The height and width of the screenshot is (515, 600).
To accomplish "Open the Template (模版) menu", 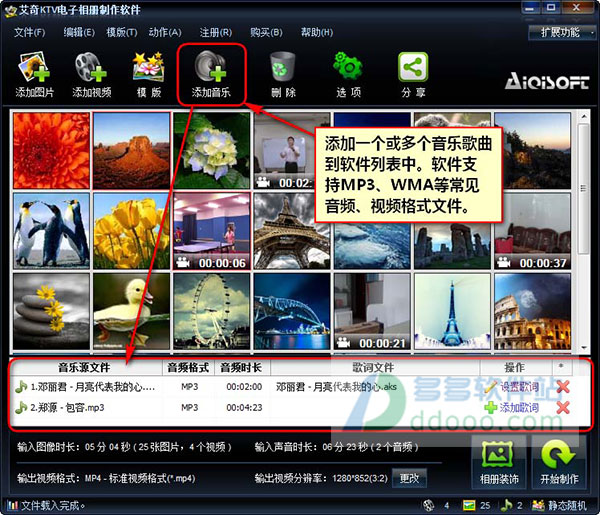I will click(122, 33).
